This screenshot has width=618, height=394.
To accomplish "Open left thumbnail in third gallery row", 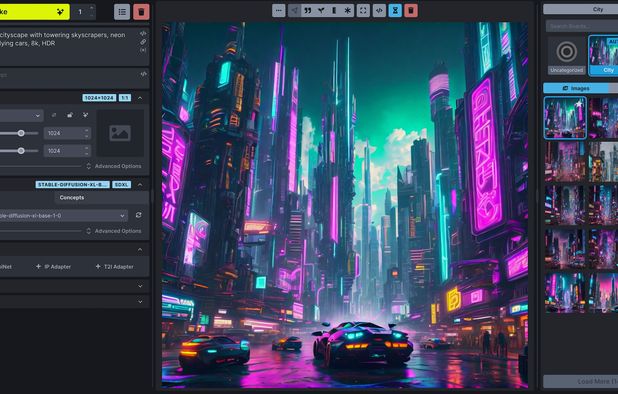I will pyautogui.click(x=565, y=205).
